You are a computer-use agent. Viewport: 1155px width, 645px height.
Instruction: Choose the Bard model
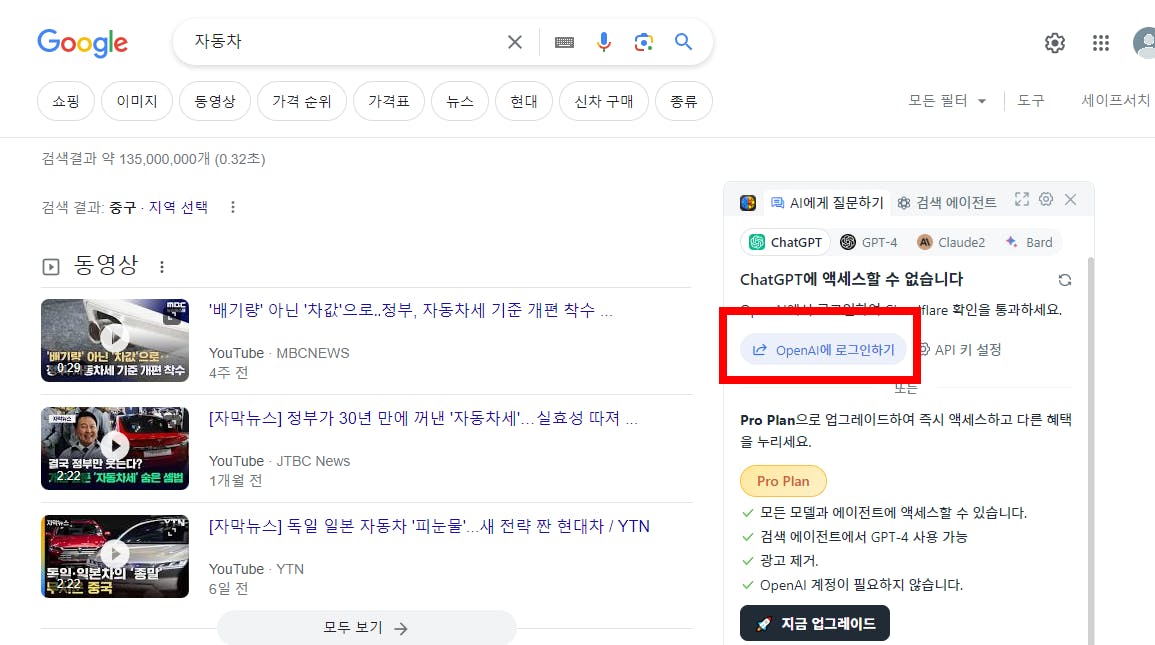pyautogui.click(x=1030, y=242)
